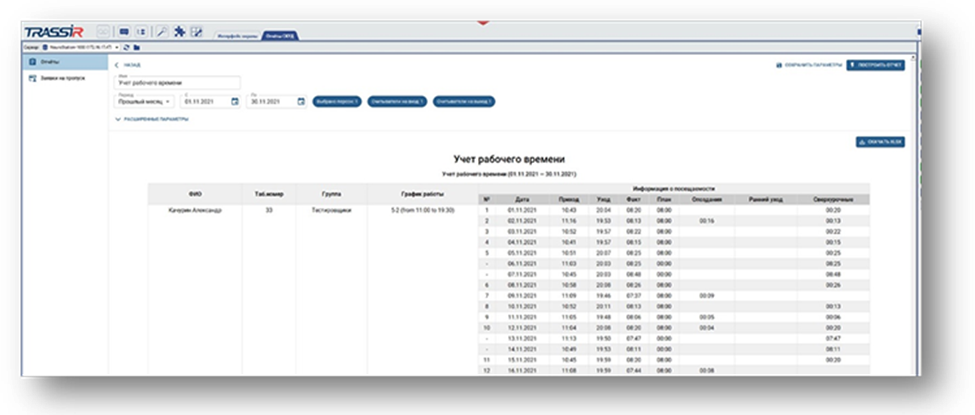This screenshot has width=975, height=415.
Task: Open the wrench settings tool in toolbar
Action: coord(162,32)
